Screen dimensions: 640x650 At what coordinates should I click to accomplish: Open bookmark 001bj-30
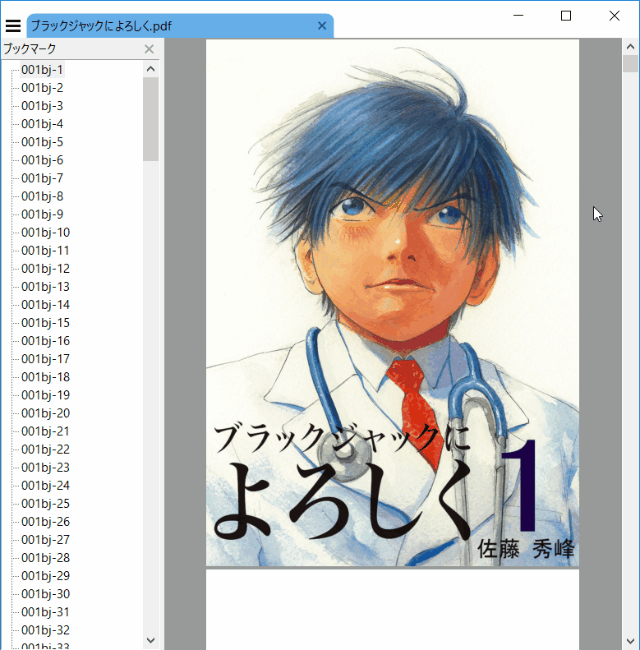45,594
